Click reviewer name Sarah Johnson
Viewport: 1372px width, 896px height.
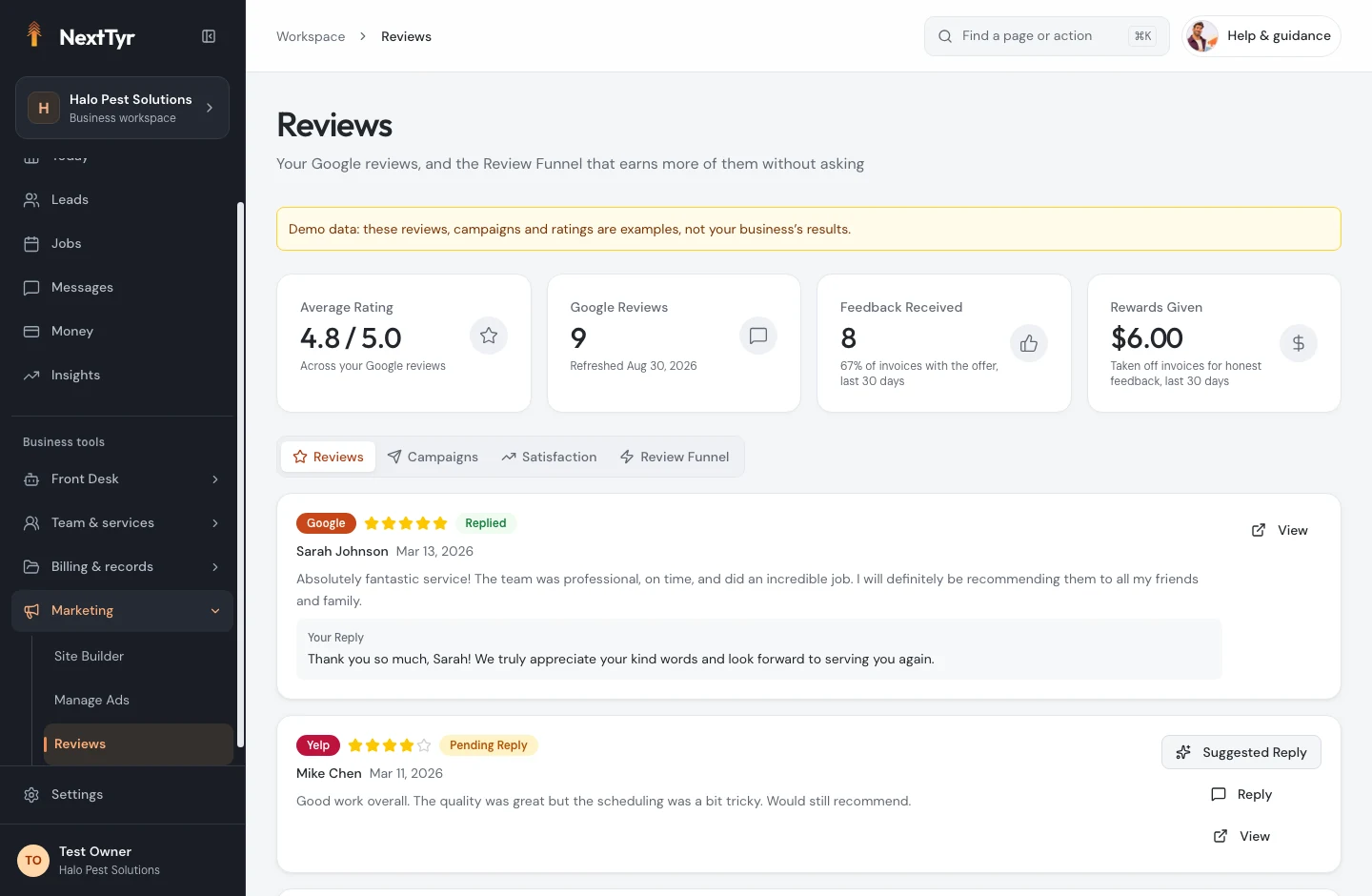click(x=342, y=551)
